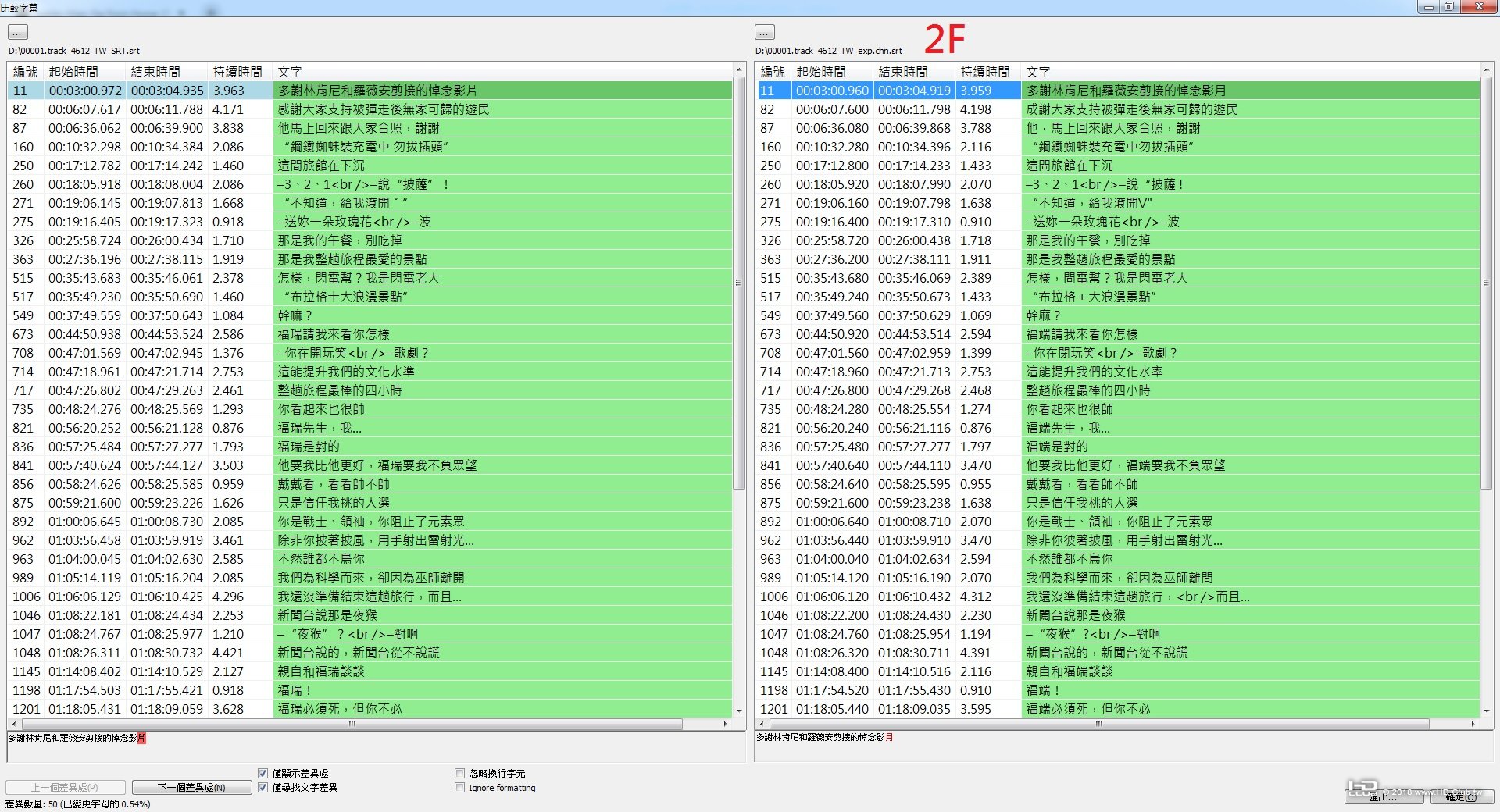This screenshot has height=812, width=1500.
Task: Click the 起始時間 column header in left panel
Action: [x=85, y=72]
